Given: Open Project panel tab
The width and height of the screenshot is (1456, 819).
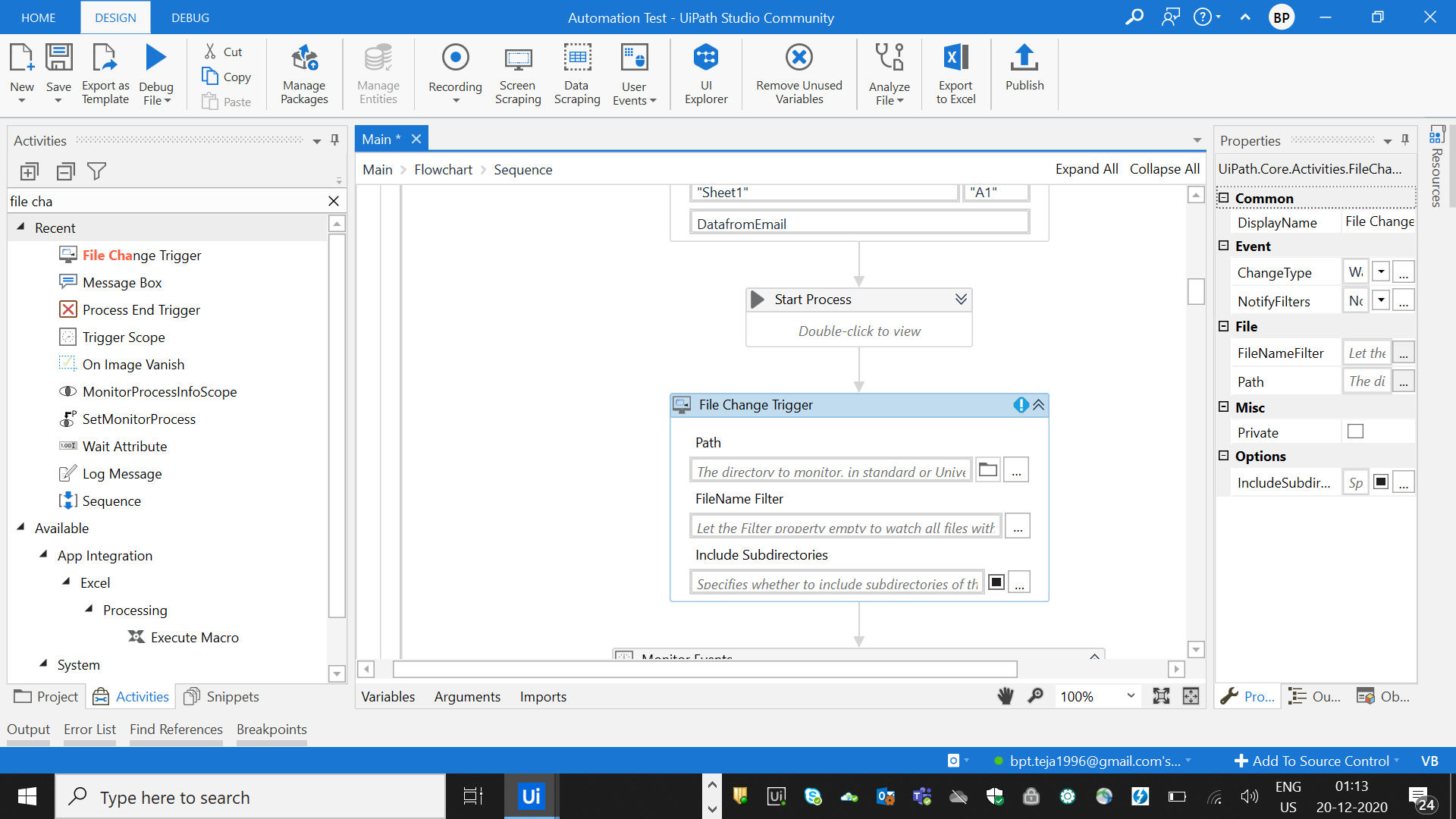Looking at the screenshot, I should coord(46,696).
